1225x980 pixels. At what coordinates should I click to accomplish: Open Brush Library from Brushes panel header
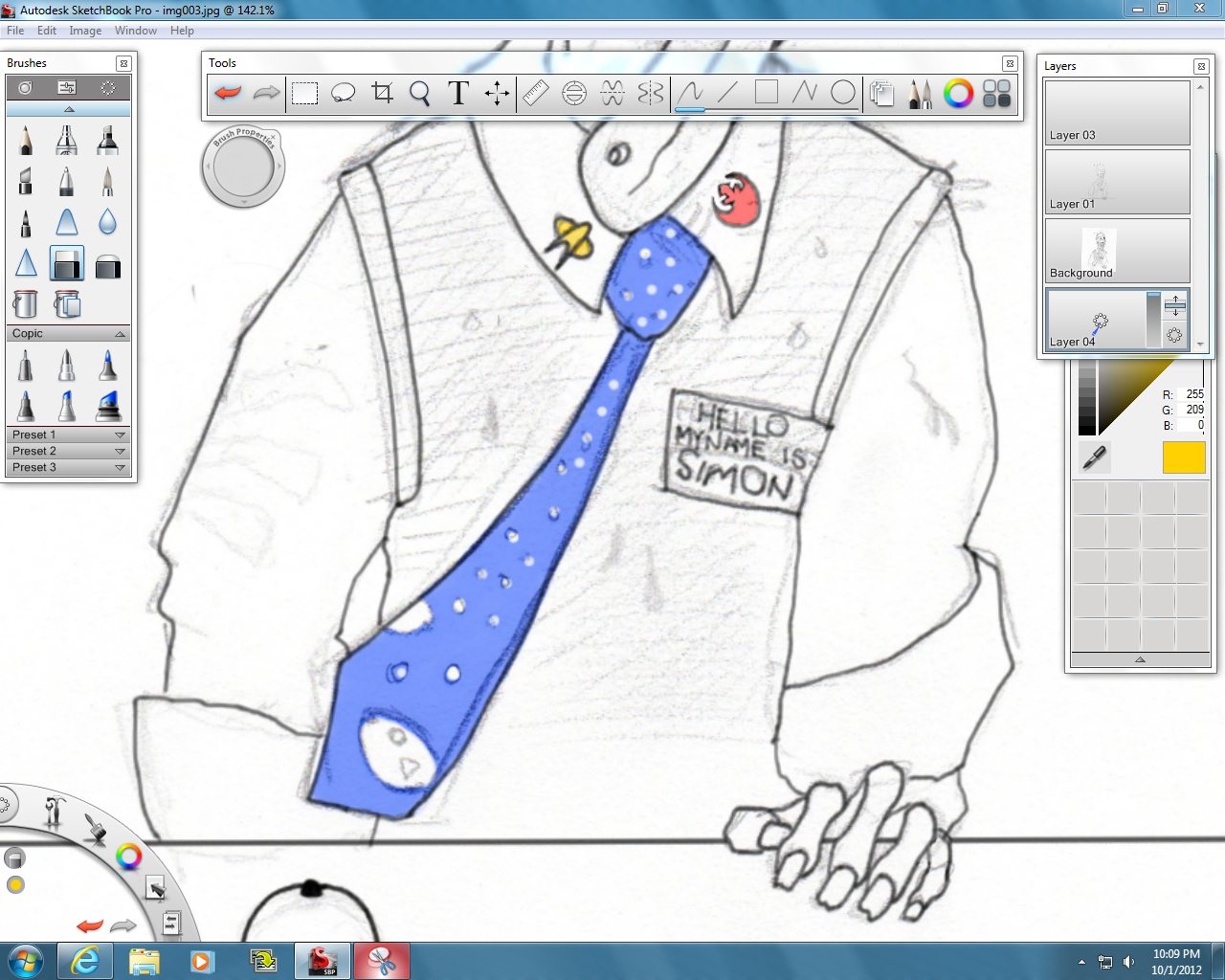(25, 87)
